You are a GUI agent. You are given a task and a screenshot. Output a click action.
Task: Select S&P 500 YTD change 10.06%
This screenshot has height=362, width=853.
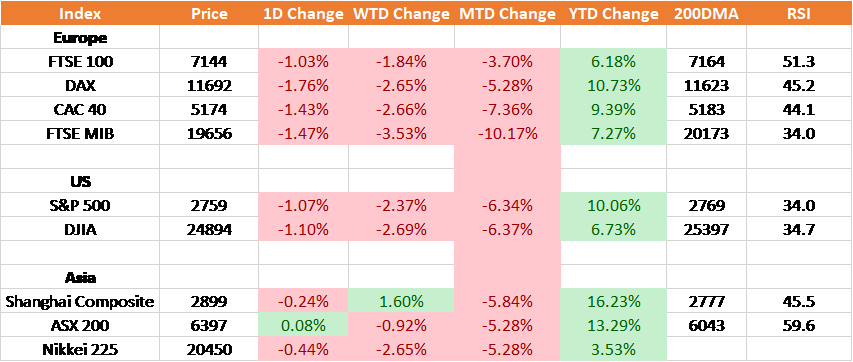tap(613, 205)
